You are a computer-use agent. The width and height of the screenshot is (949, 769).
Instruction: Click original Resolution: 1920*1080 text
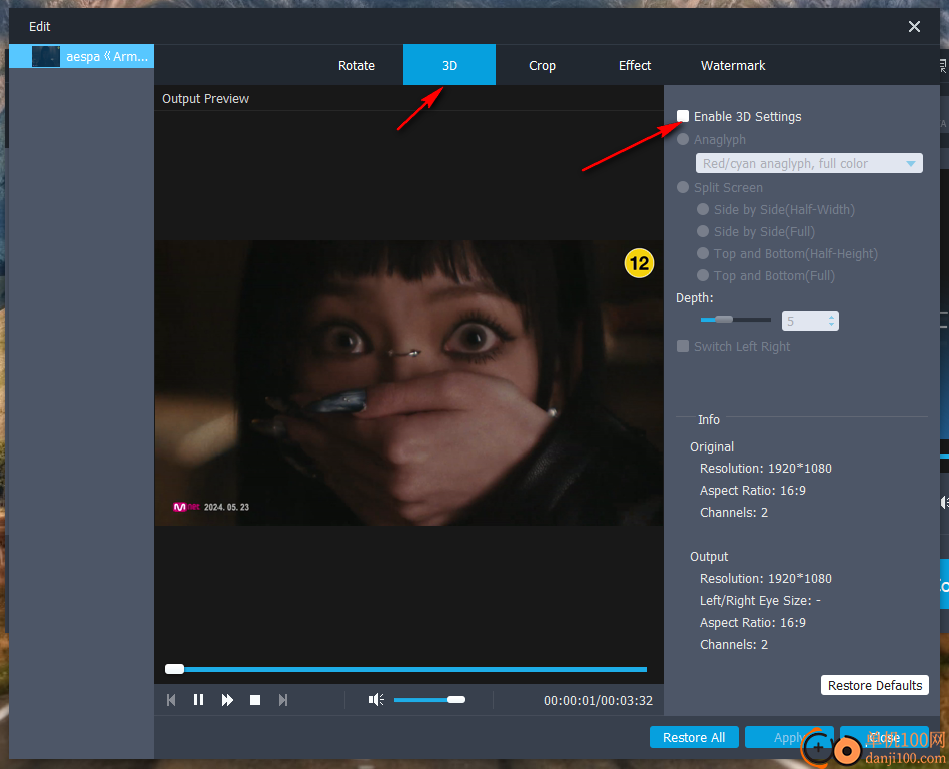pos(766,469)
